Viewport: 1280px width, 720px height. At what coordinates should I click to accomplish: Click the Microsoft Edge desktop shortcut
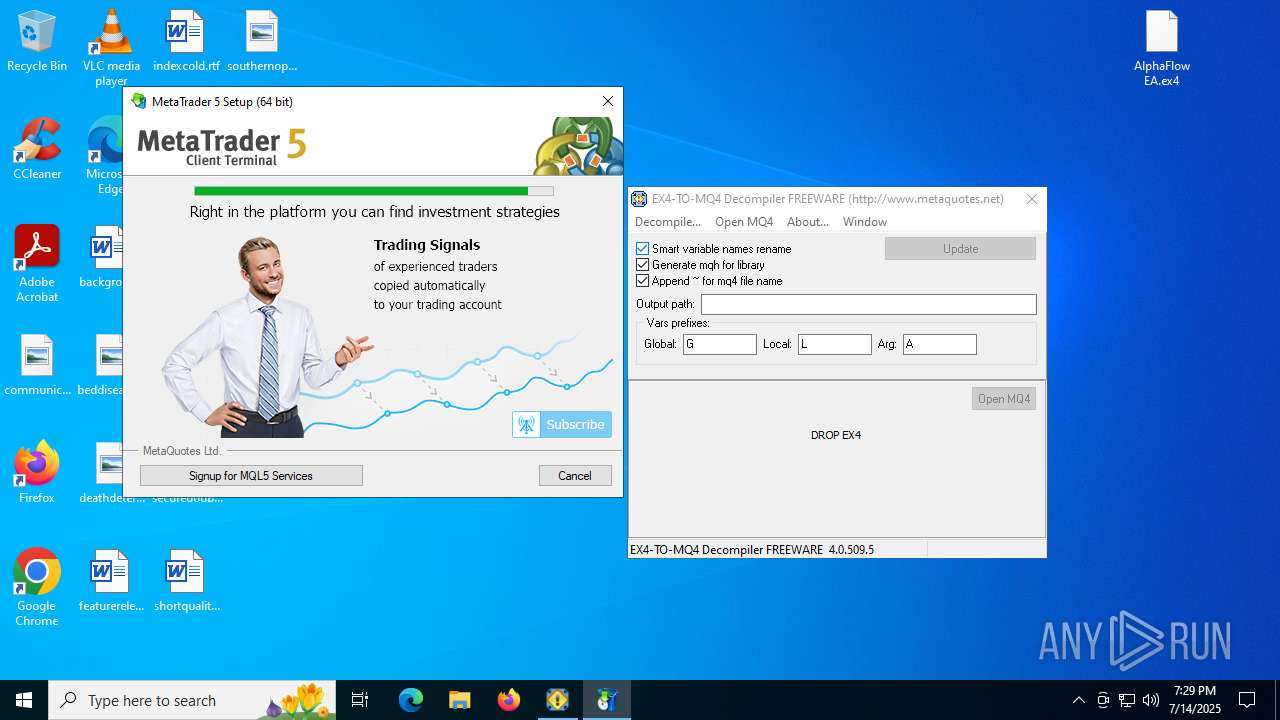[x=104, y=156]
